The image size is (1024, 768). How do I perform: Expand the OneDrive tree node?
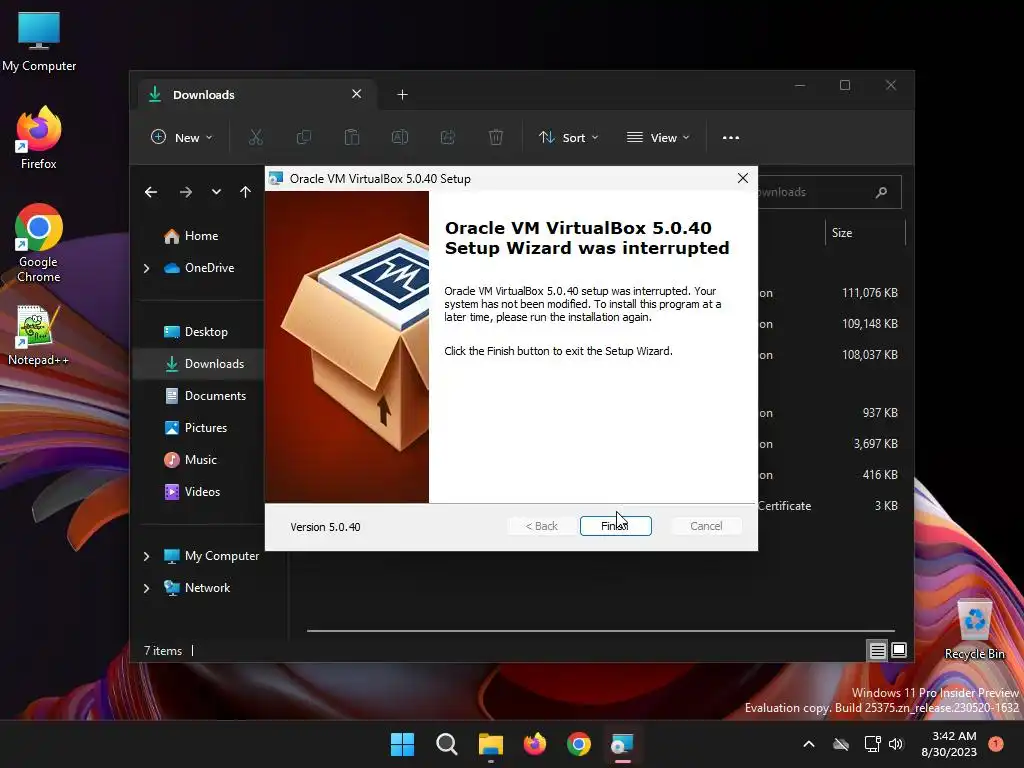[x=146, y=268]
